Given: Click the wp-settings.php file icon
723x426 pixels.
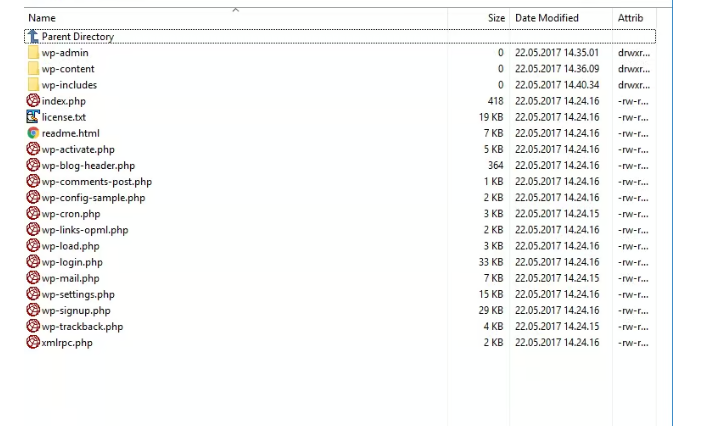Looking at the screenshot, I should [33, 294].
